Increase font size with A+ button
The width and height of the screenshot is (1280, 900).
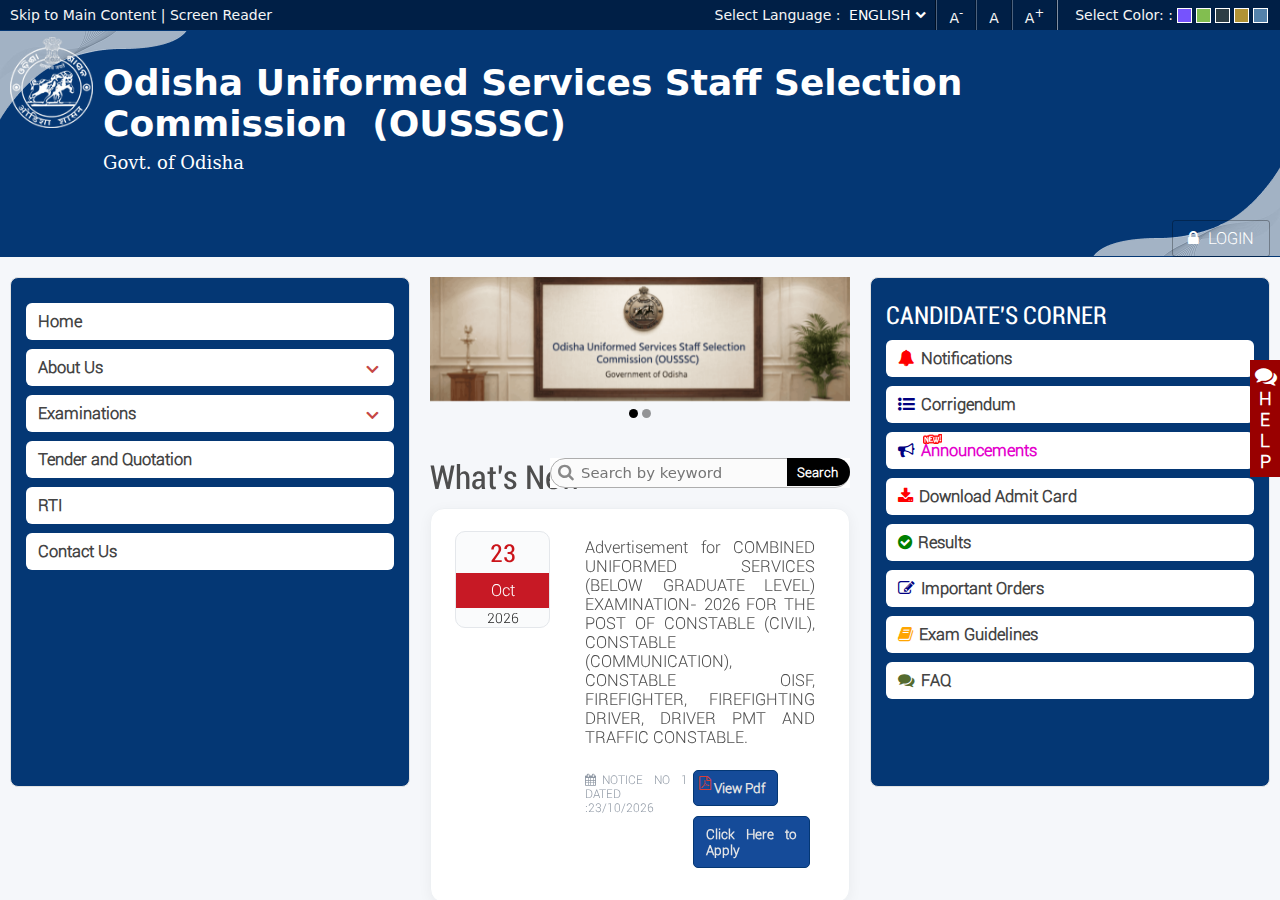click(1034, 16)
